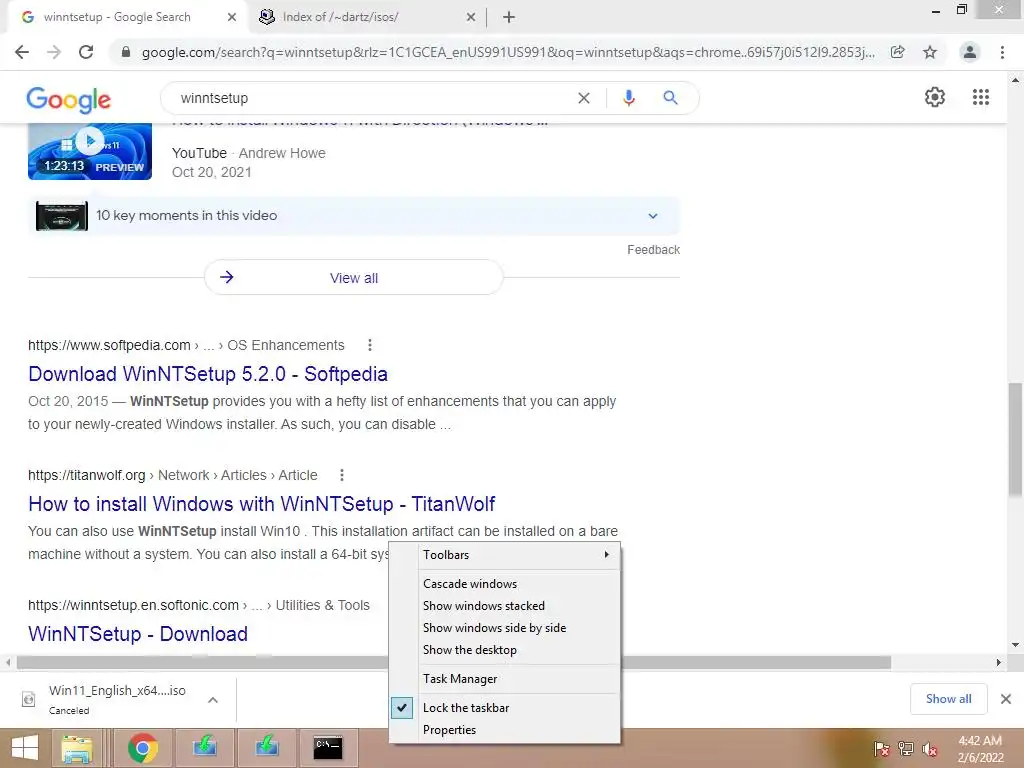
Task: Open Windows Start button
Action: pos(25,748)
